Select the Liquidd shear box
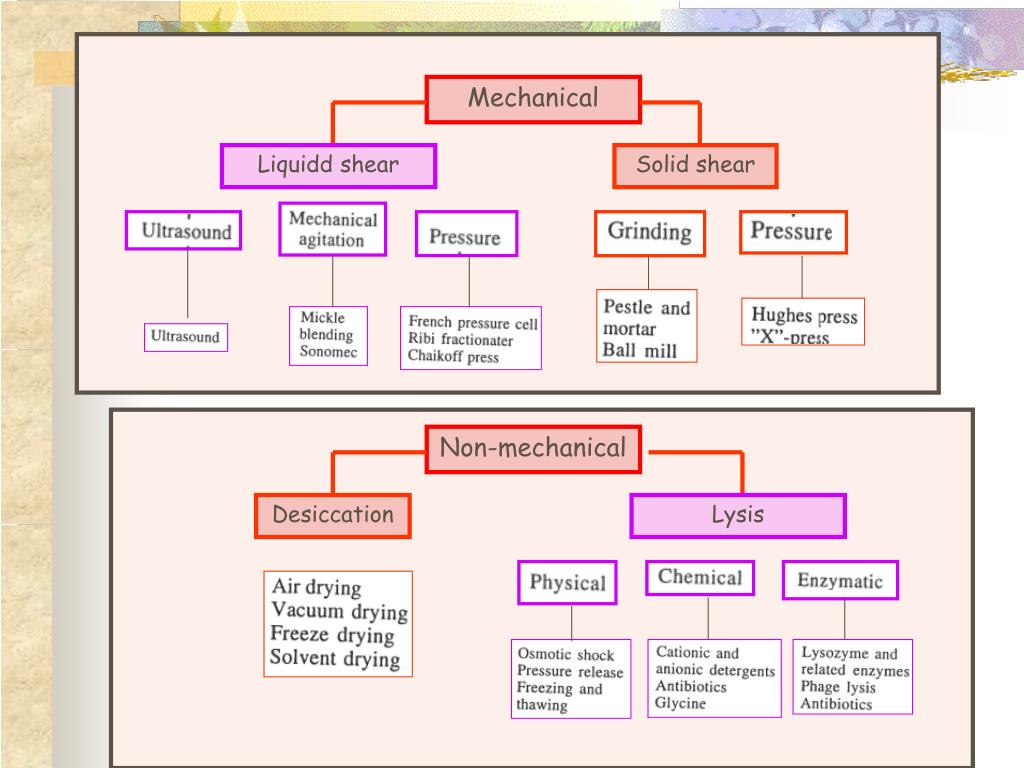Viewport: 1024px width, 768px height. point(328,166)
